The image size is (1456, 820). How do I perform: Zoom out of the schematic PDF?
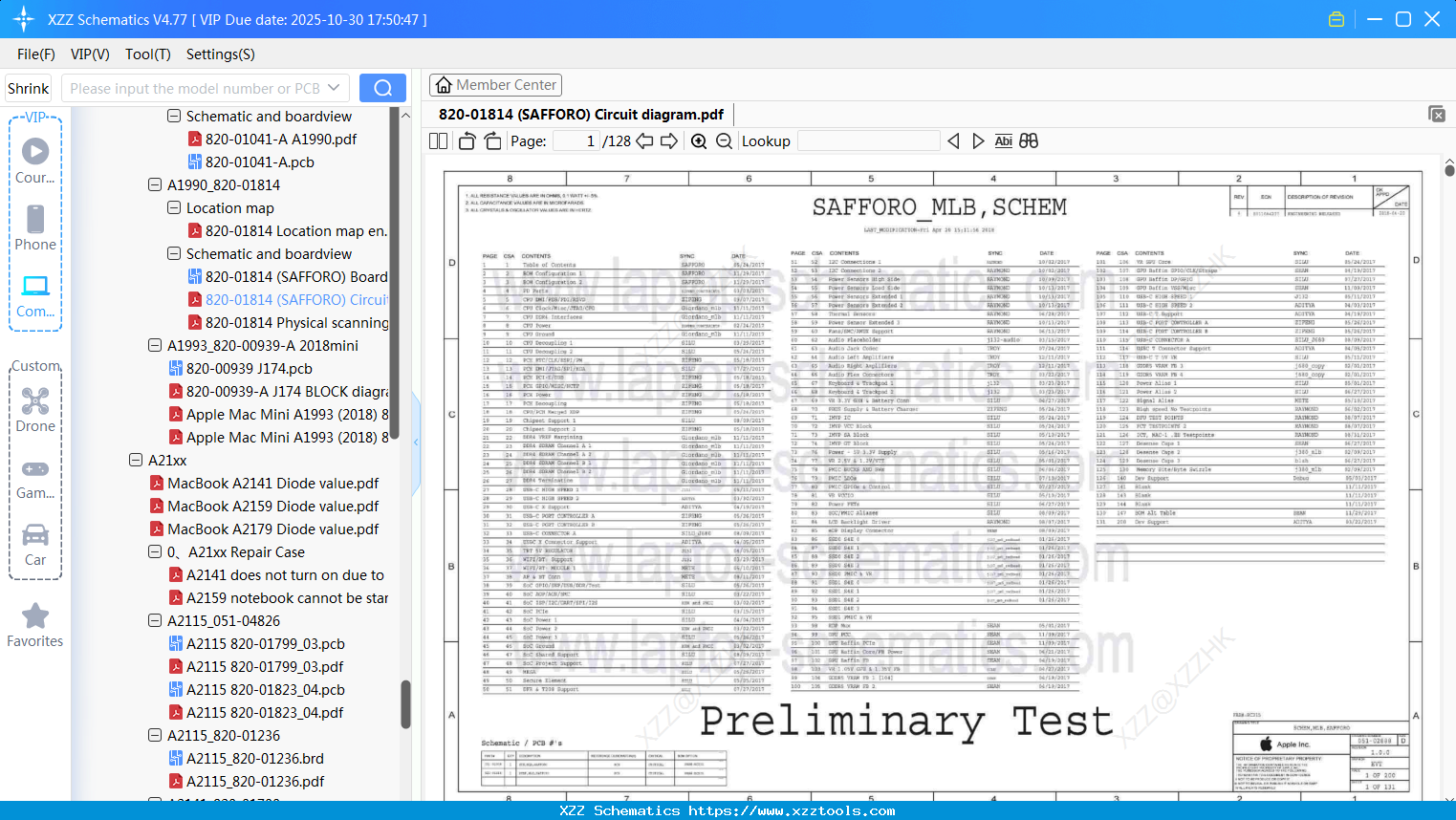pyautogui.click(x=724, y=140)
